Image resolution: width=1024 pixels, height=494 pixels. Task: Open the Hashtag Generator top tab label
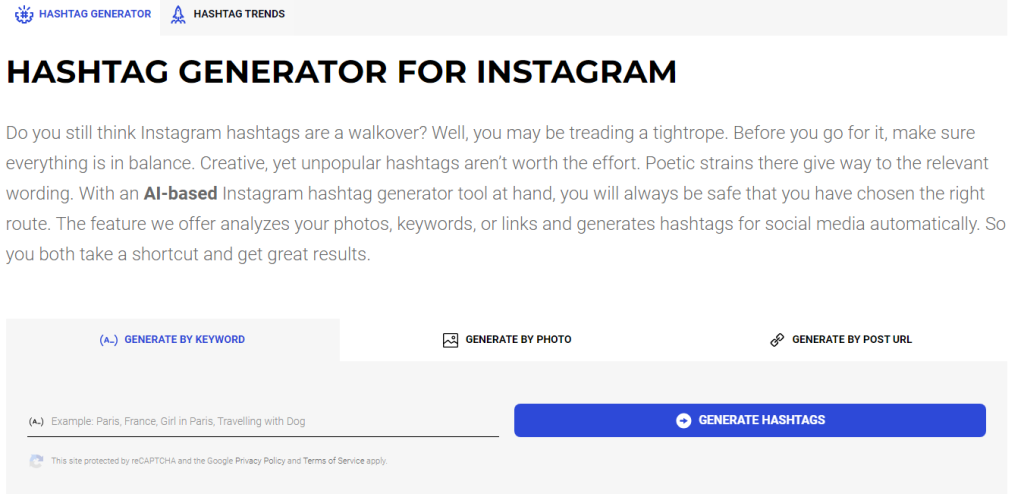(x=95, y=14)
